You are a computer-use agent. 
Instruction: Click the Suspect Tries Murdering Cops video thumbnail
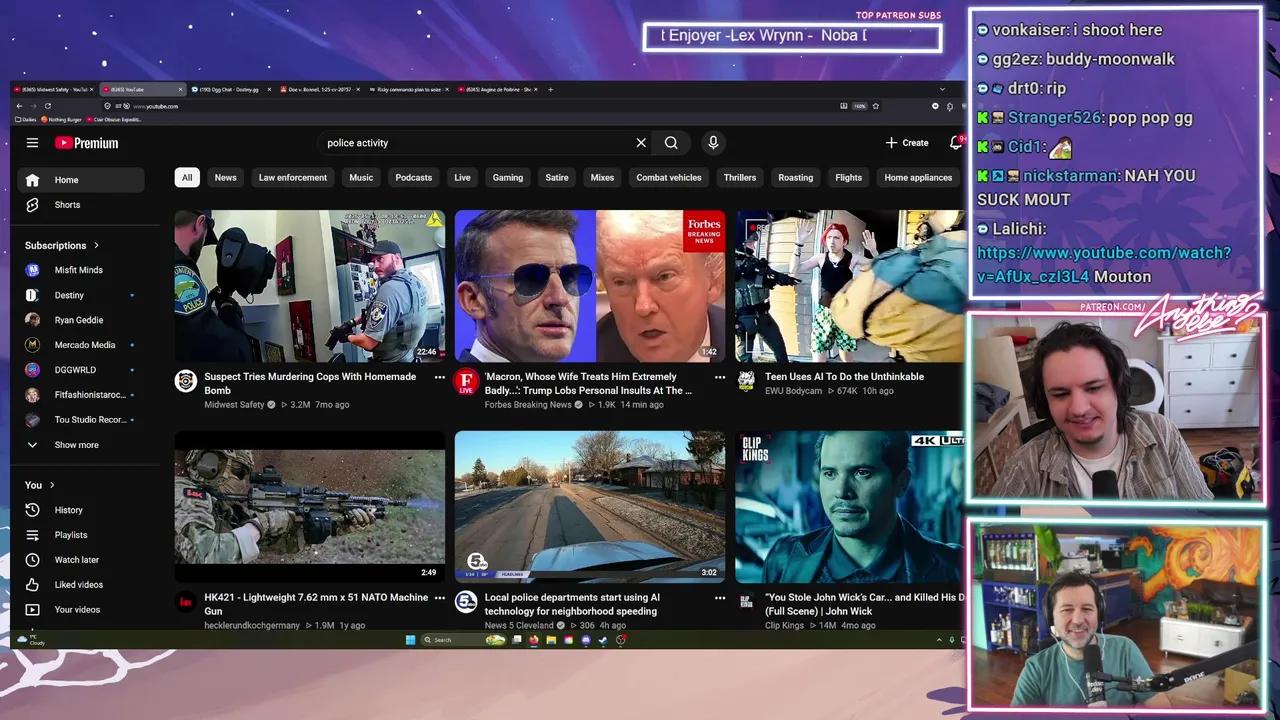coord(310,286)
